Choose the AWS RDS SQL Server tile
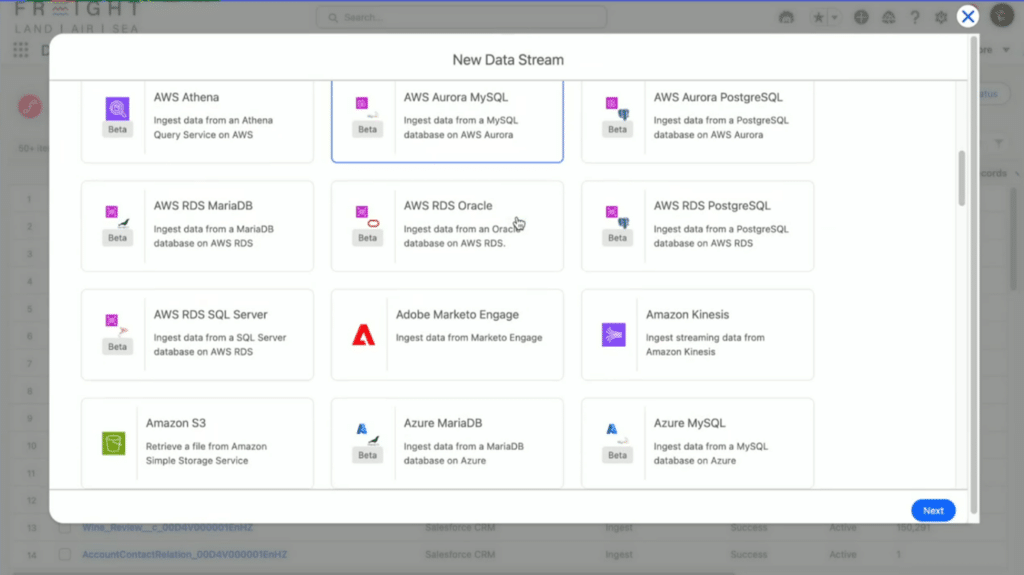 click(197, 335)
